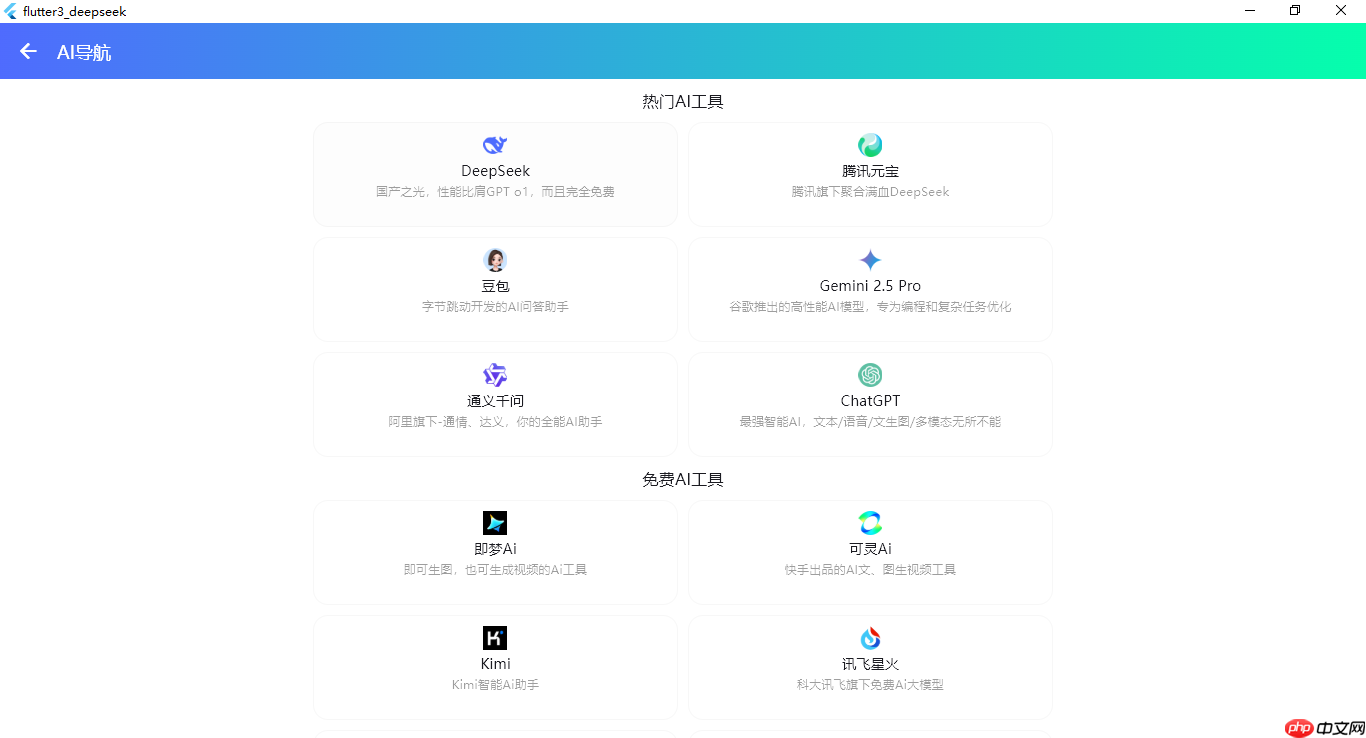Click description 国产之光，性能比肩GPT o1
Viewport: 1366px width, 738px height.
tap(495, 192)
